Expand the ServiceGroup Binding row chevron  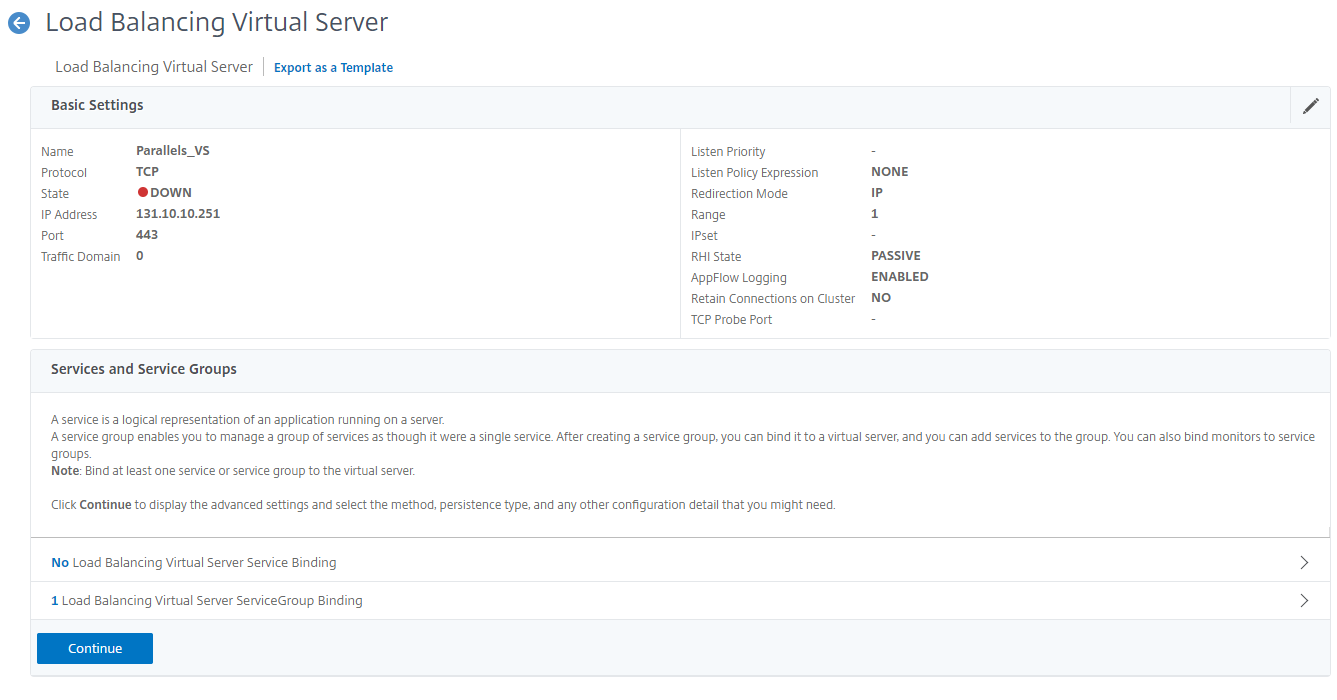pos(1303,601)
